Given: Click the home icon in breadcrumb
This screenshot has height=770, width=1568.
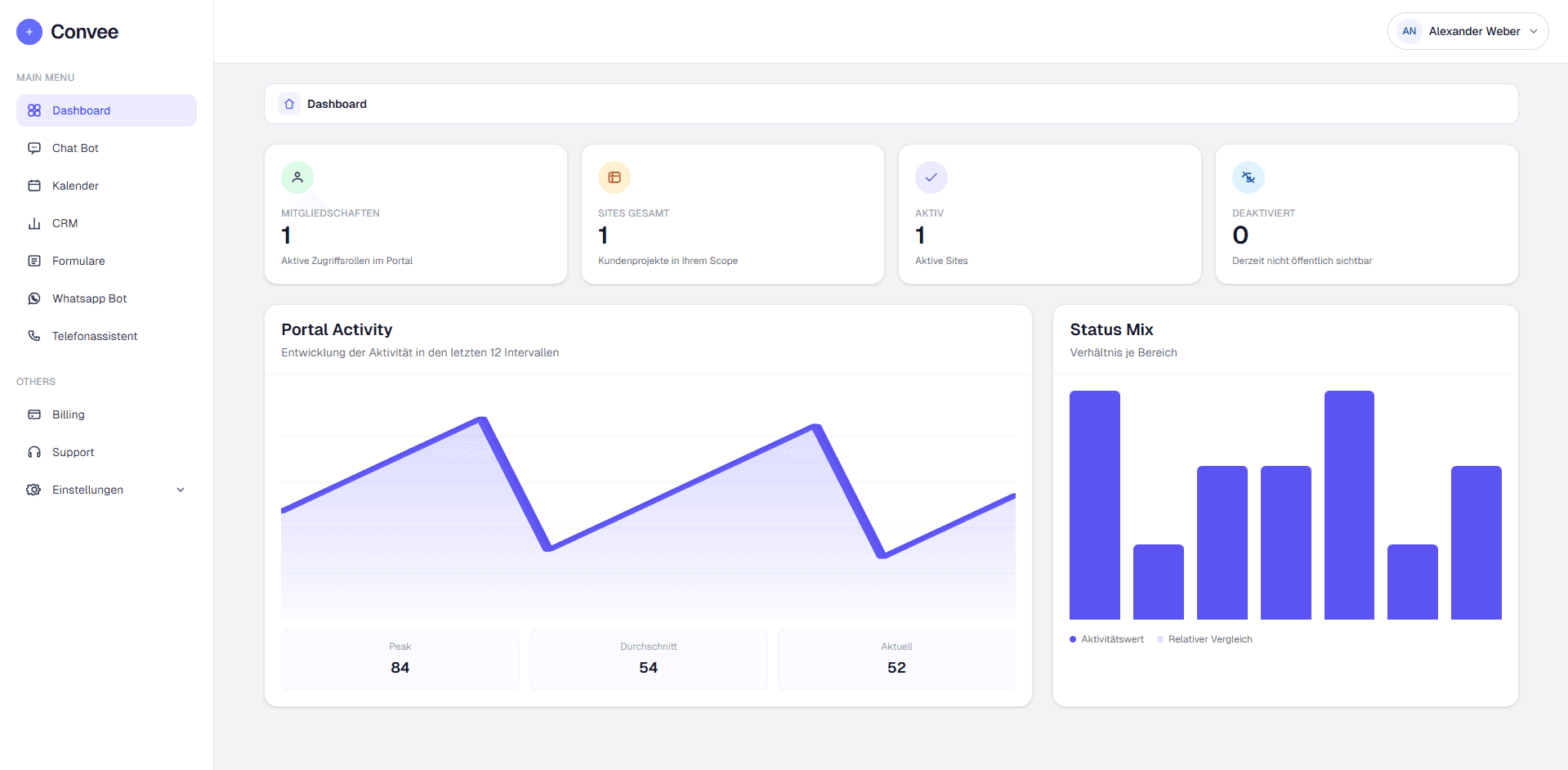Looking at the screenshot, I should point(289,104).
